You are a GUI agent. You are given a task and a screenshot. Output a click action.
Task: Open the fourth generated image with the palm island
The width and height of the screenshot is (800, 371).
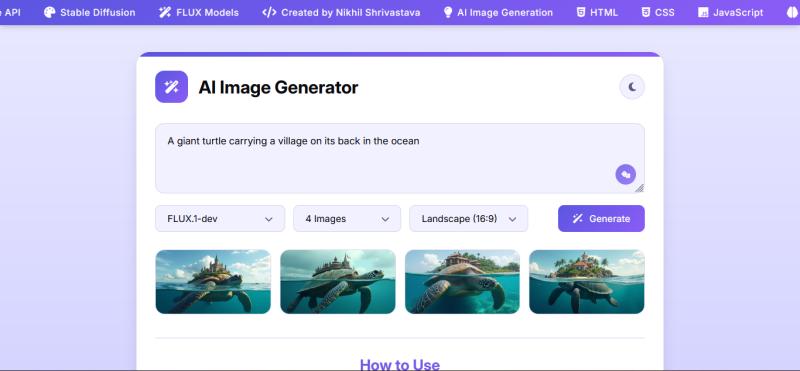coord(587,281)
